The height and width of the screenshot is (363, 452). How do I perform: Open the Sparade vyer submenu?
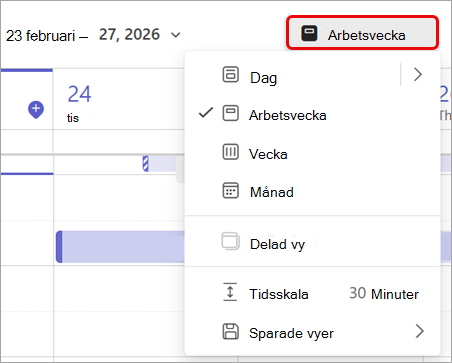[x=313, y=332]
